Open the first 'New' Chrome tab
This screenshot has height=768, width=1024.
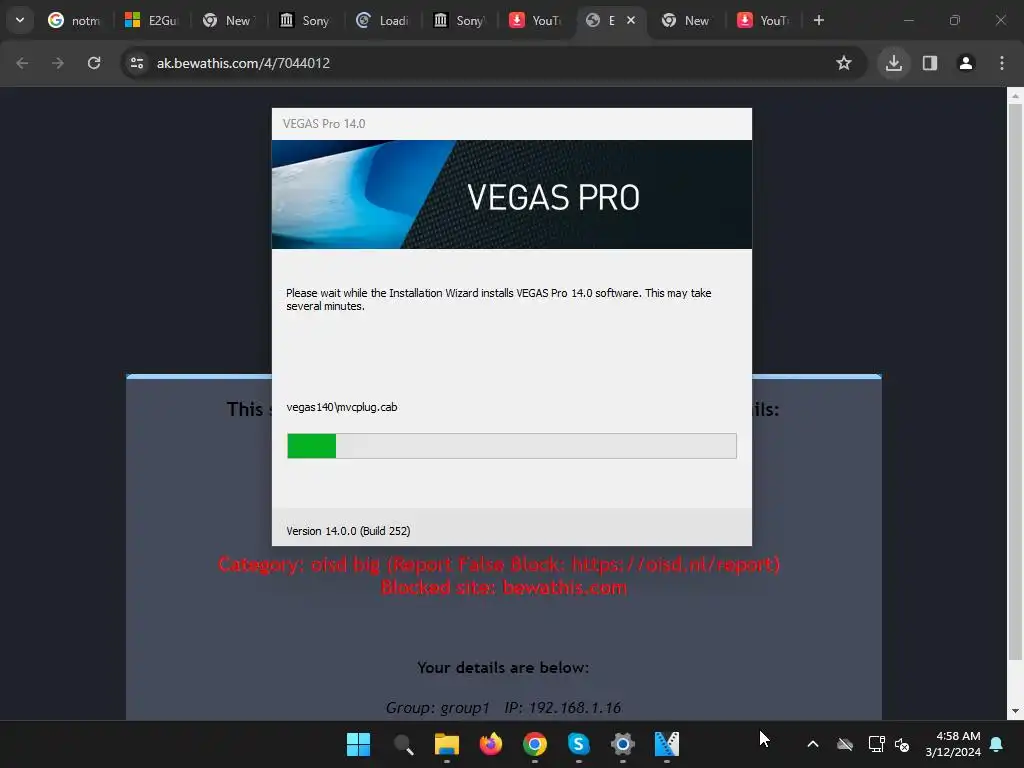coord(228,20)
